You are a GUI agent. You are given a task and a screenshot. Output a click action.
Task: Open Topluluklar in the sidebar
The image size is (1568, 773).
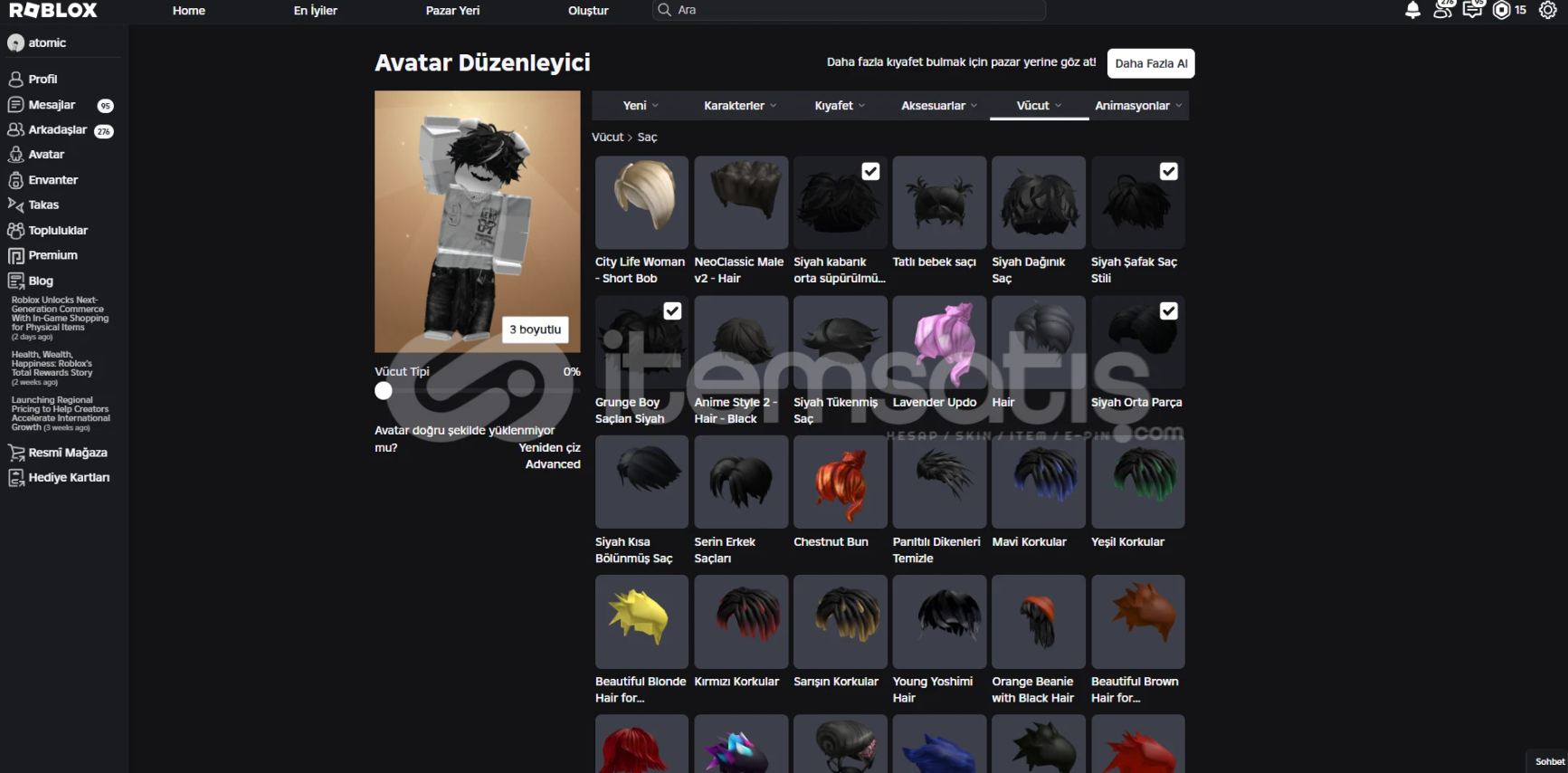pyautogui.click(x=48, y=231)
